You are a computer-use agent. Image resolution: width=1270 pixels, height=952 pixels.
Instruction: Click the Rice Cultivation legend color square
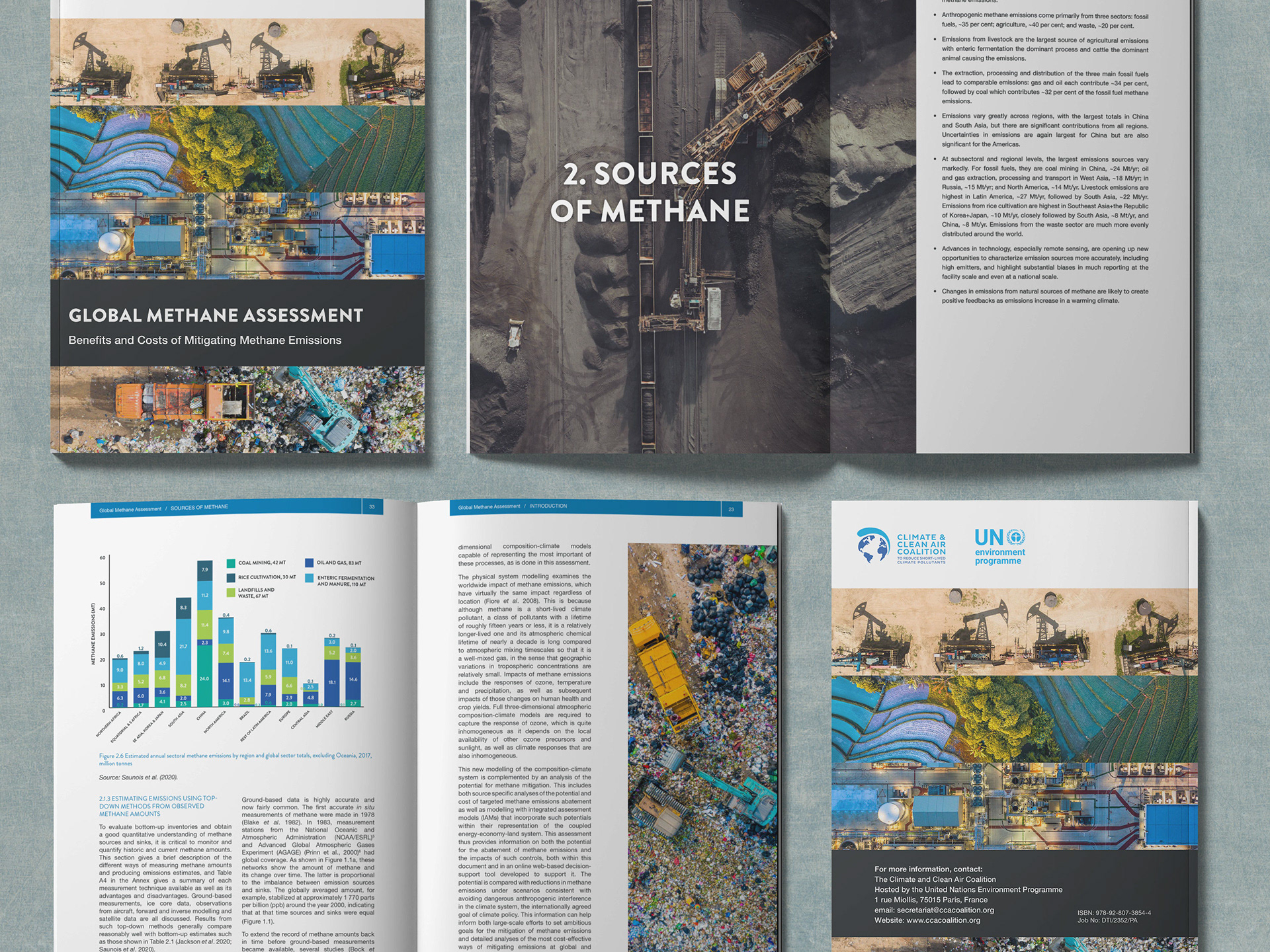pyautogui.click(x=231, y=577)
